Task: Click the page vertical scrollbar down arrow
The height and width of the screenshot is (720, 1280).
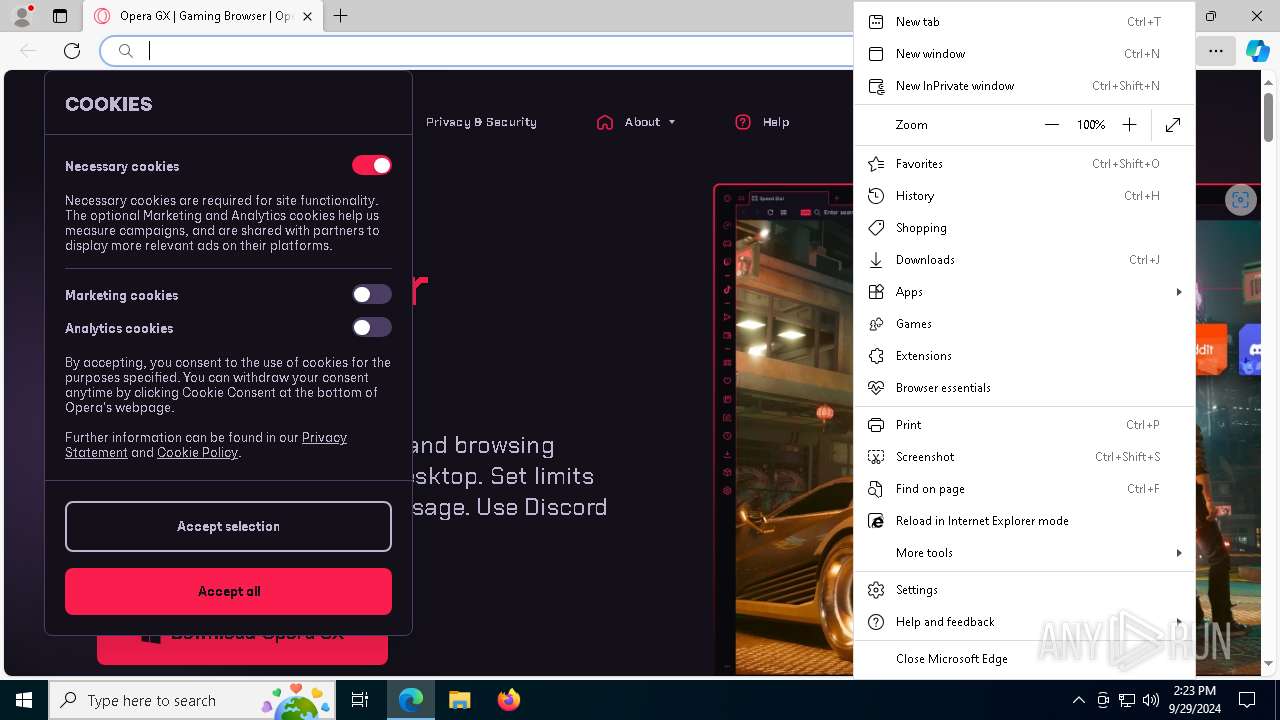Action: point(1268,664)
